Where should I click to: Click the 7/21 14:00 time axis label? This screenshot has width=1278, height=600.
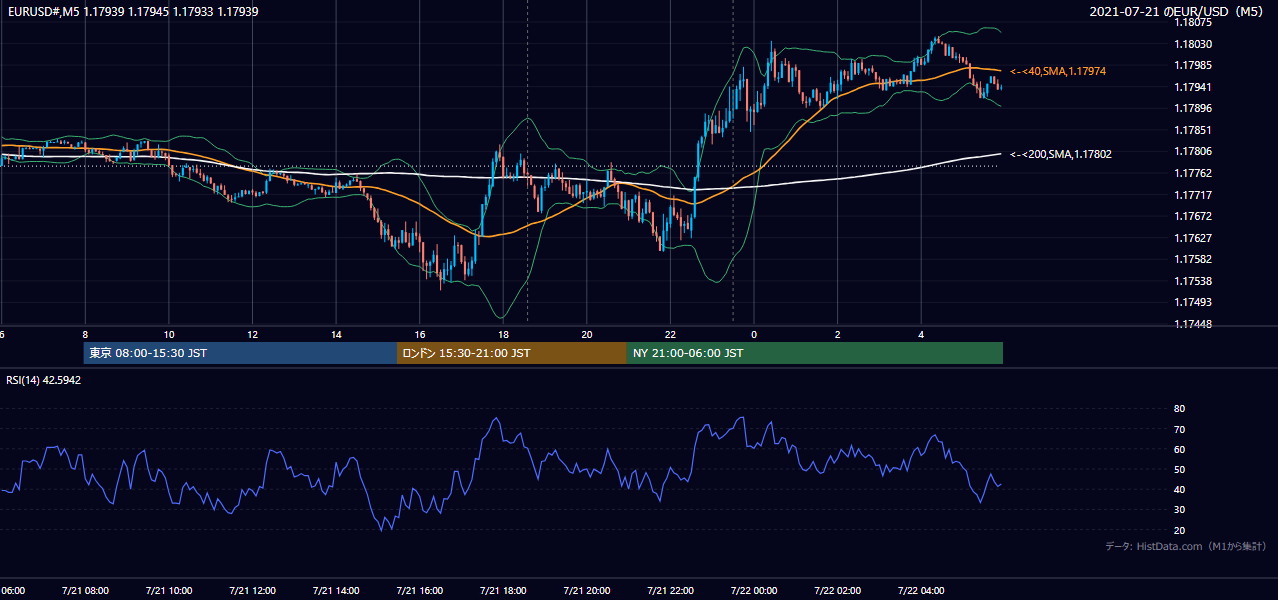(336, 591)
